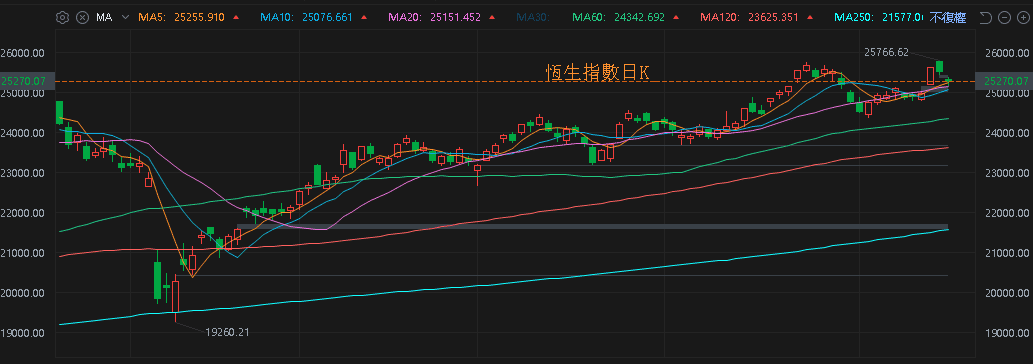This screenshot has height=364, width=1033.
Task: Zoom in chart with plus icon
Action: [1022, 18]
